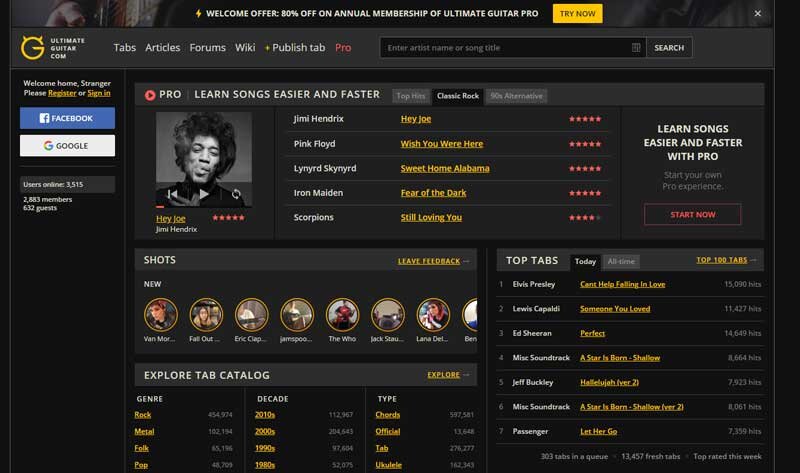This screenshot has width=800, height=473.
Task: Select the 1990s decade link
Action: pos(265,449)
